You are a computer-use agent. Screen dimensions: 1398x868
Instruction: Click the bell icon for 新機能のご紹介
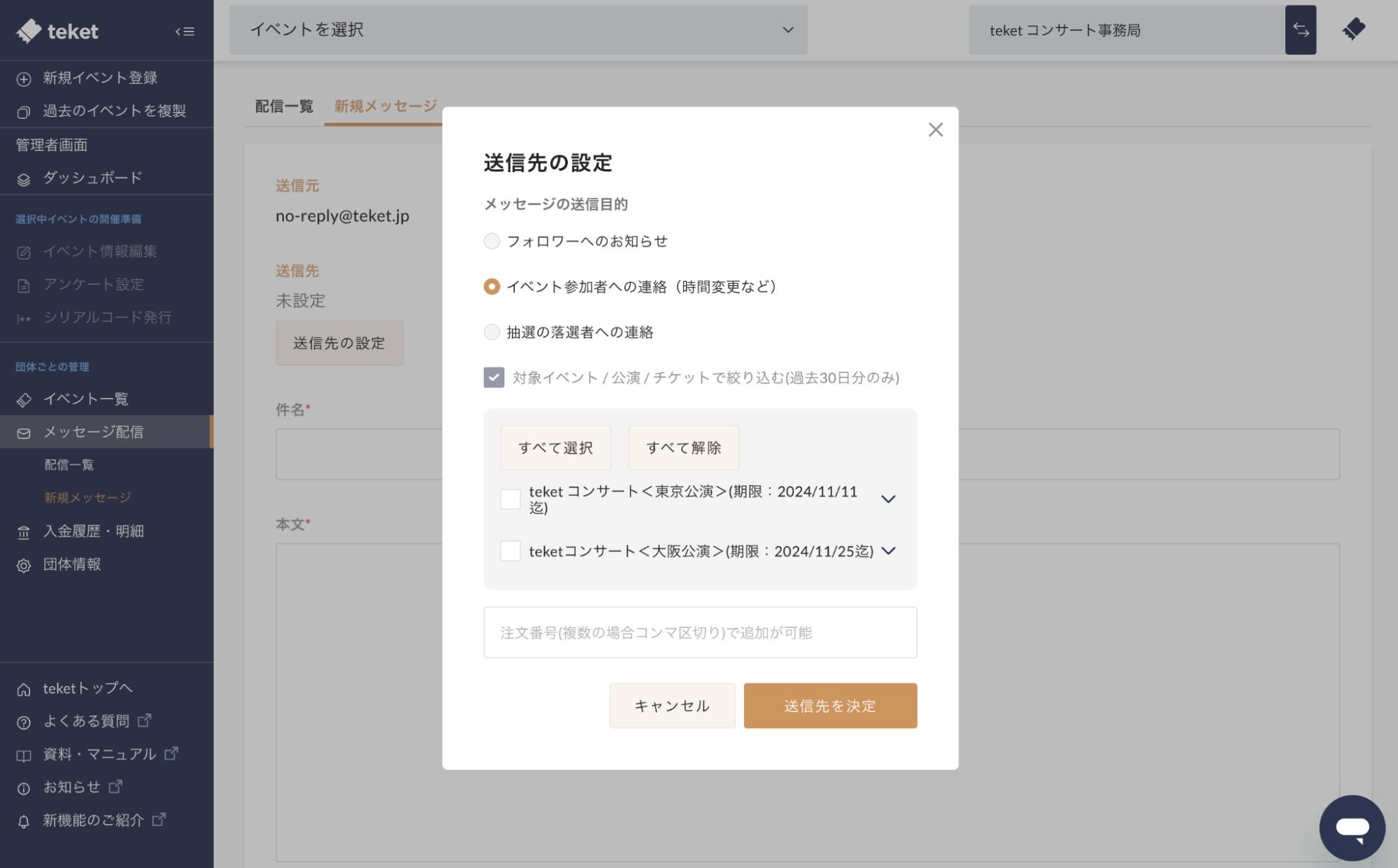[x=24, y=821]
